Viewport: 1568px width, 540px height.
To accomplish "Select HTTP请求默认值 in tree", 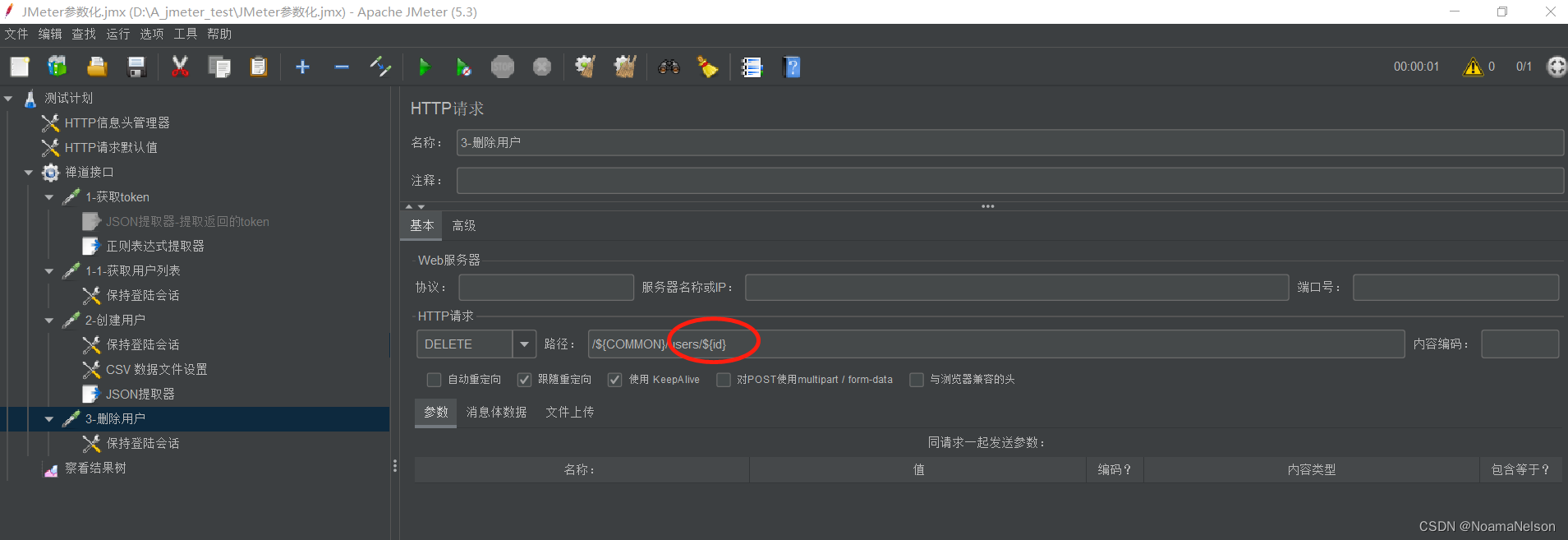I will 111,148.
